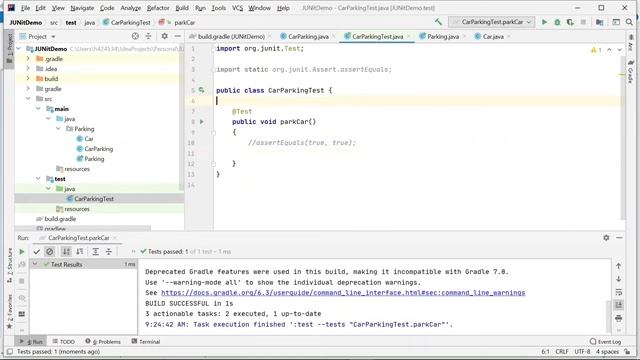Screen dimensions: 640x360
Task: Select CarParking class in the Project tree
Action: tap(98, 149)
